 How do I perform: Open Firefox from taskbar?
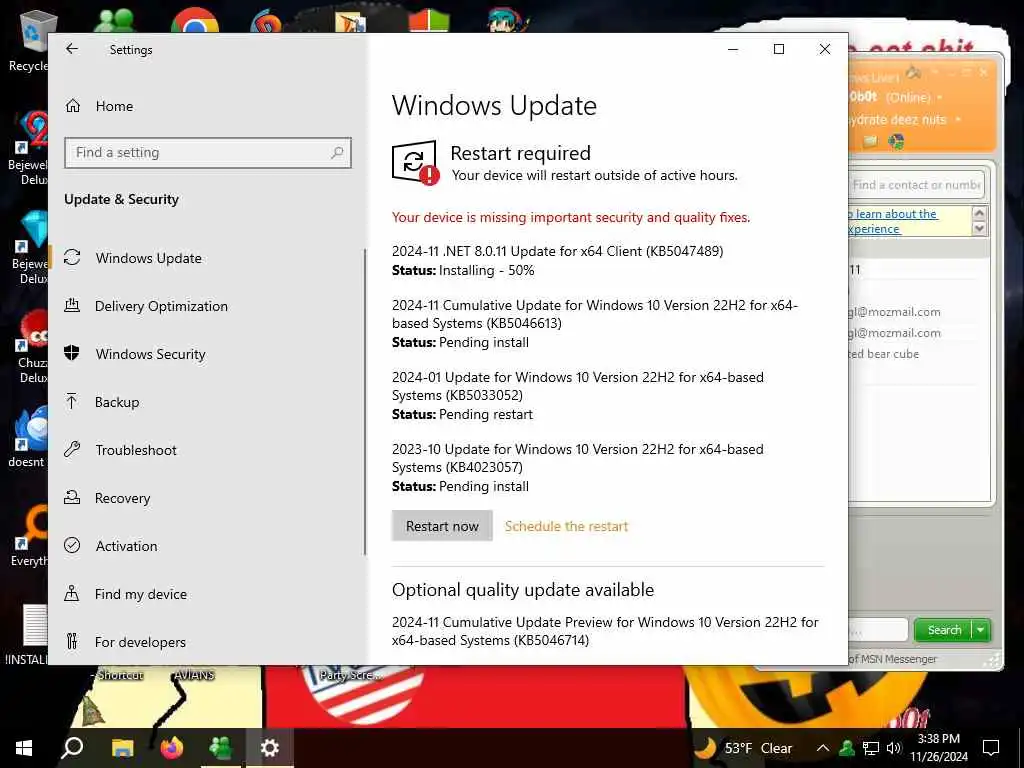[x=171, y=748]
